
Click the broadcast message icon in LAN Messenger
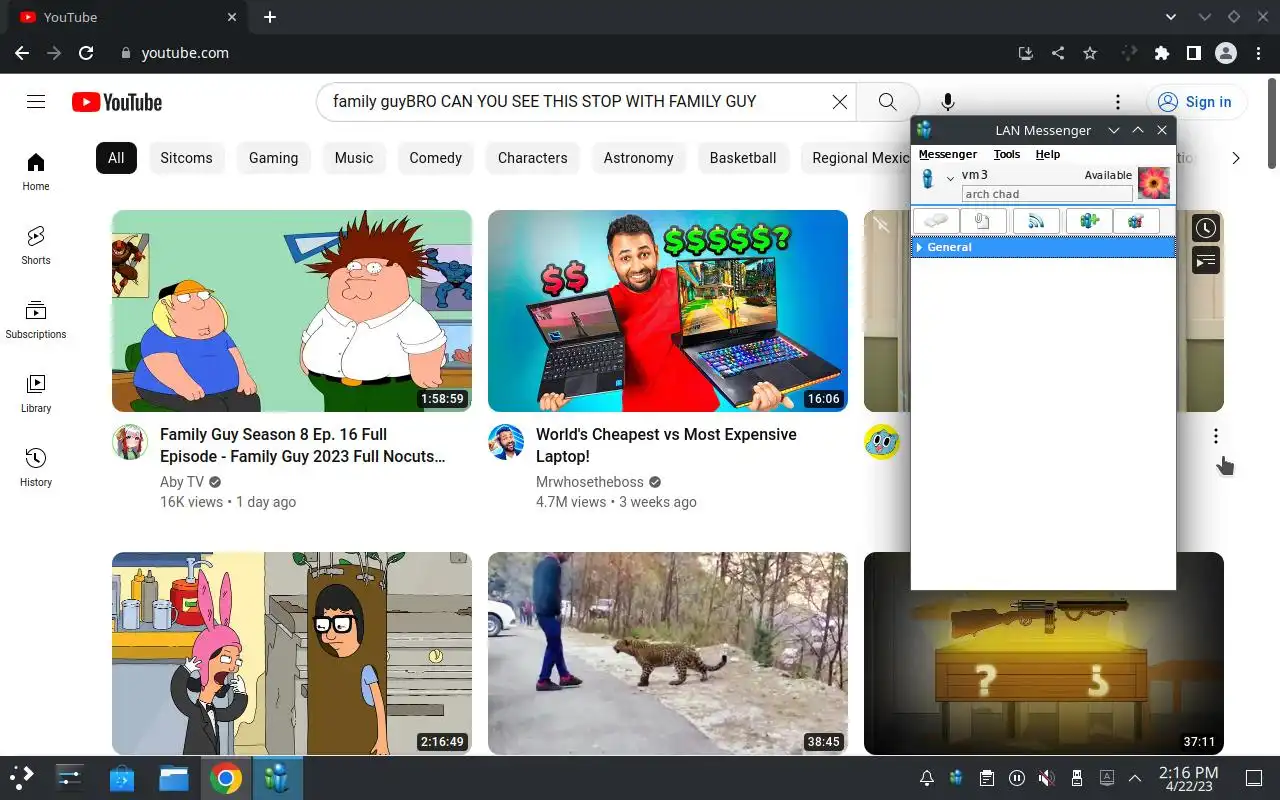click(x=1036, y=222)
